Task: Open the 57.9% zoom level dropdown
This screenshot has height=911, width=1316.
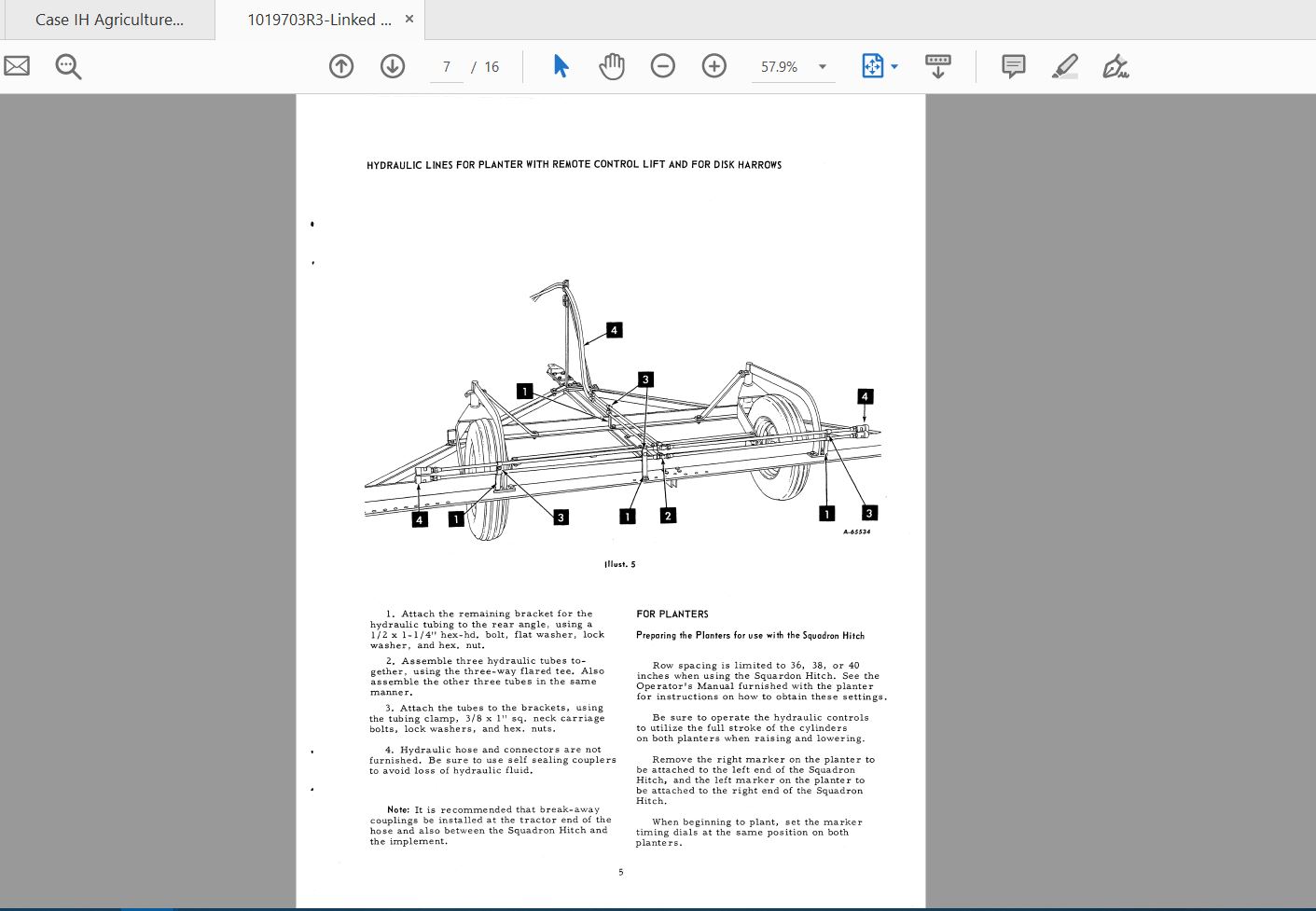Action: pos(822,67)
